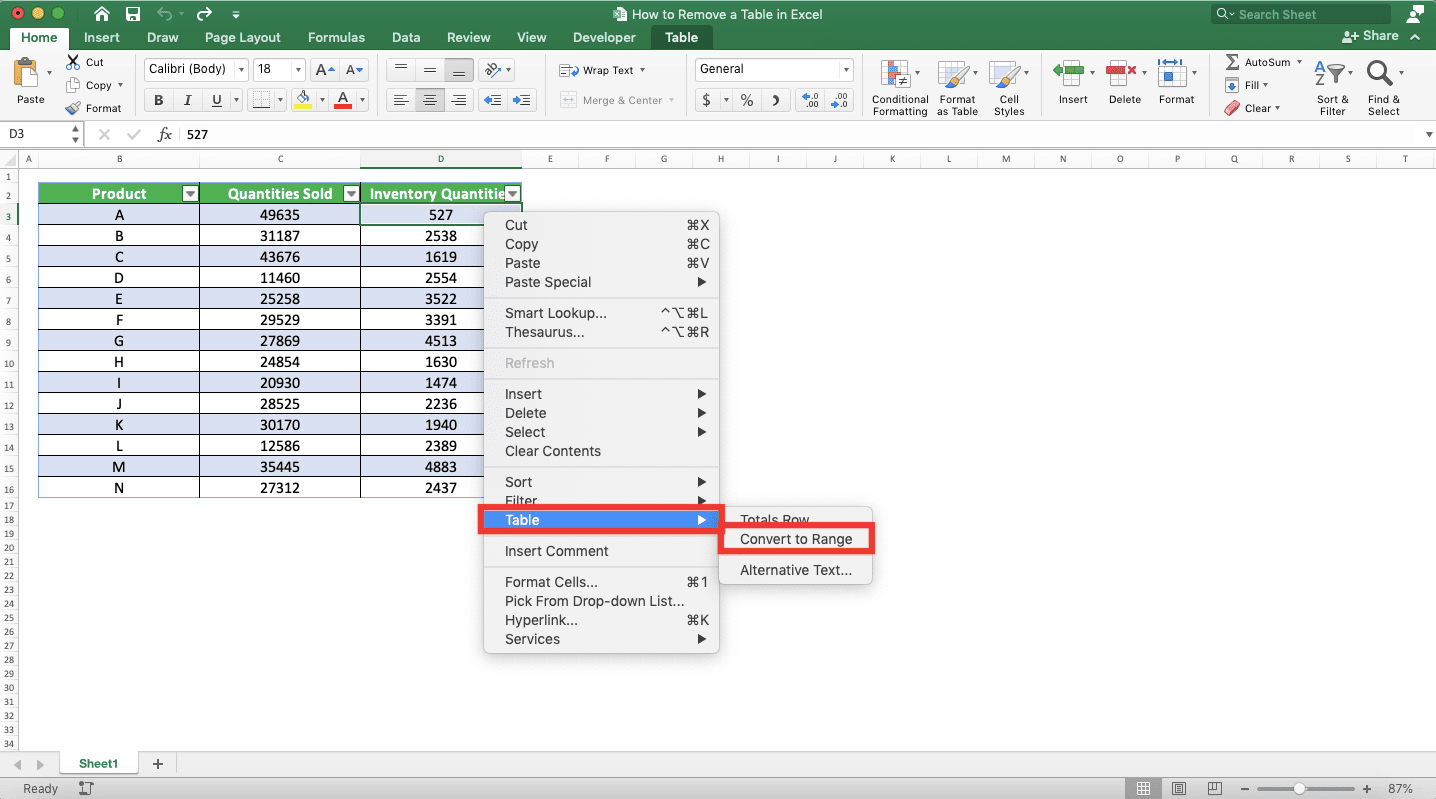
Task: Apply the Percent Style number format
Action: click(745, 101)
